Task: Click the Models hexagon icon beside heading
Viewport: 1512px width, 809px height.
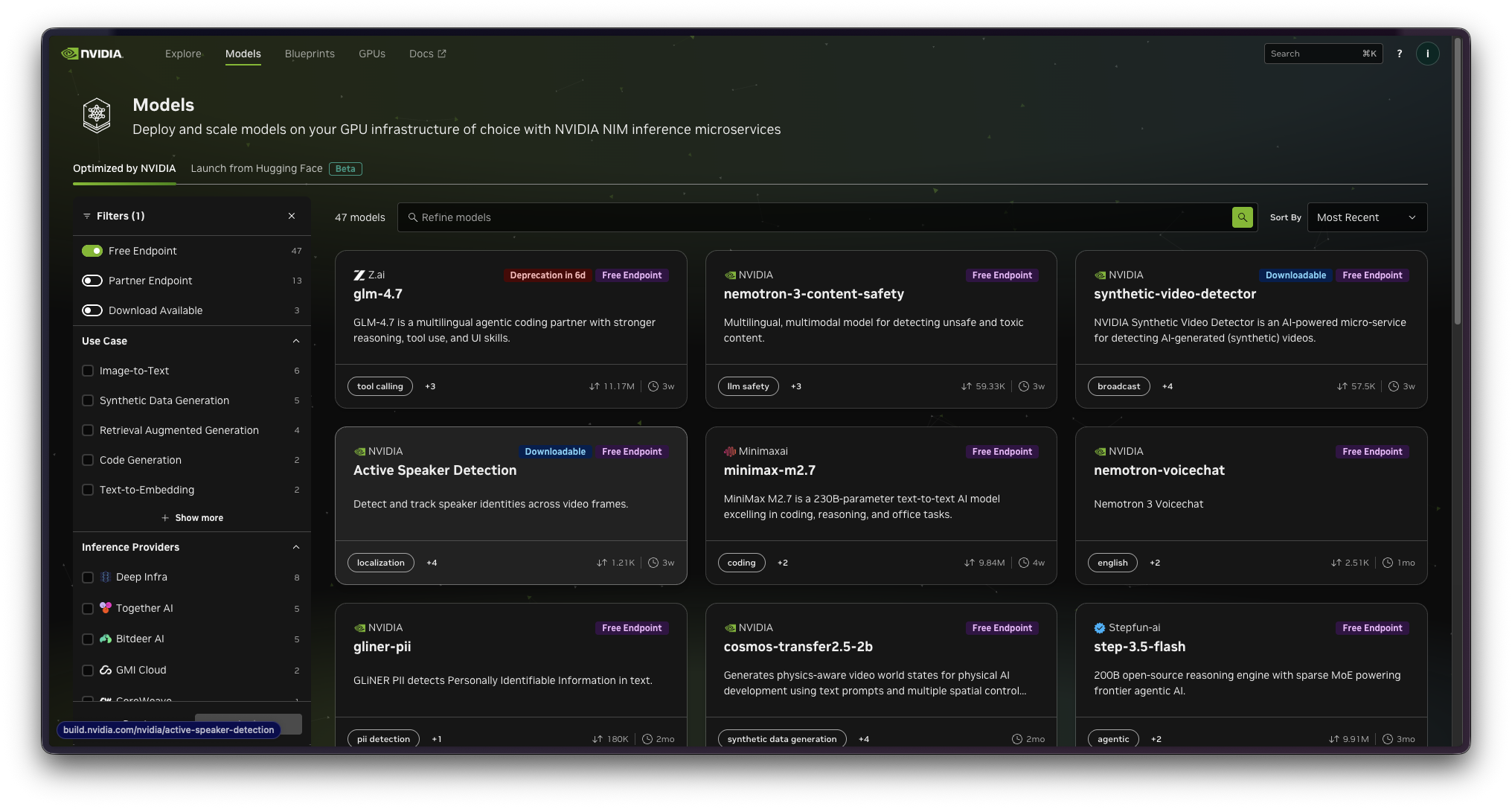Action: coord(97,115)
